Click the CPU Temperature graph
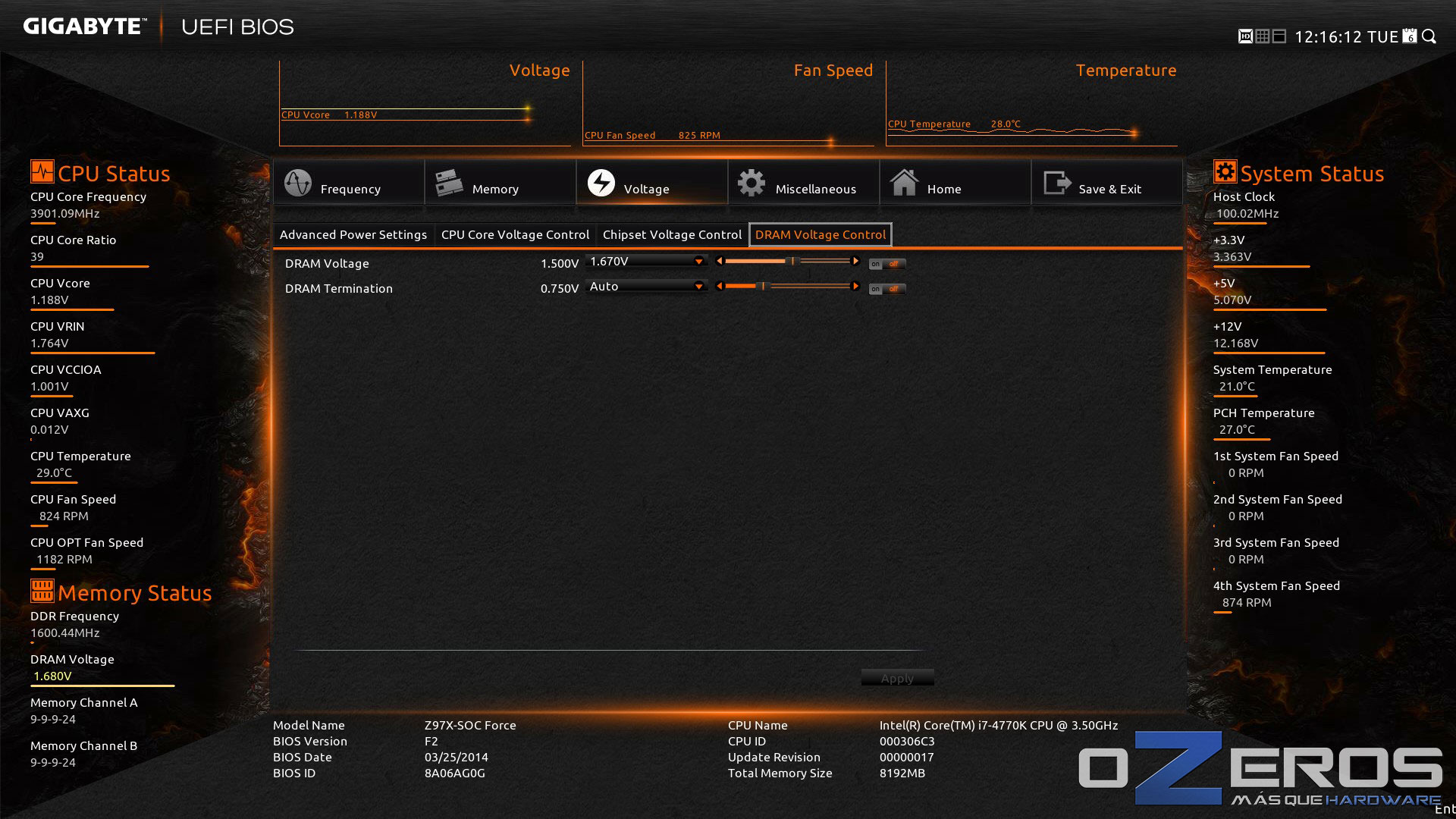1456x819 pixels. pos(1031,104)
